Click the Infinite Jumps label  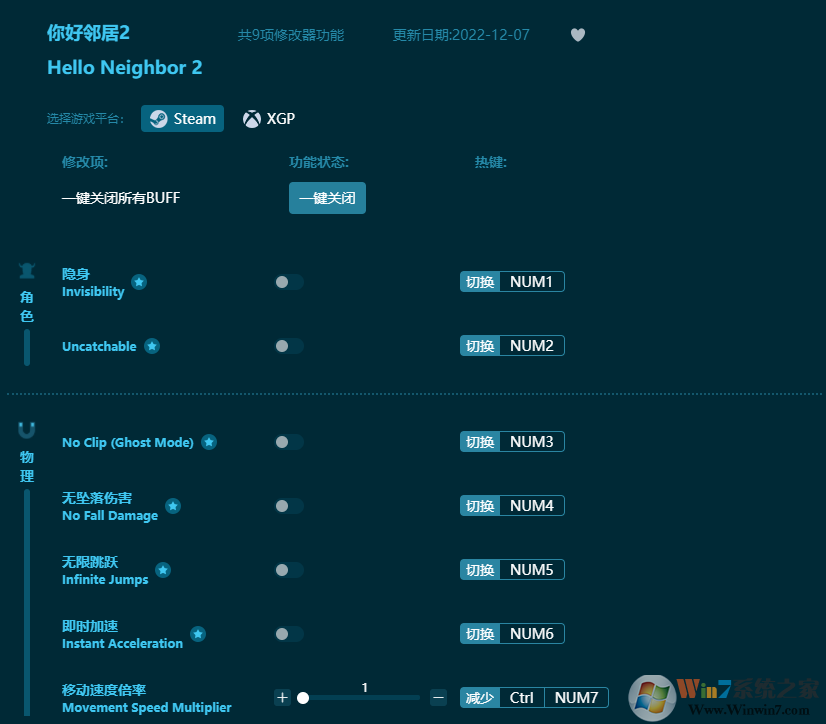tap(105, 571)
